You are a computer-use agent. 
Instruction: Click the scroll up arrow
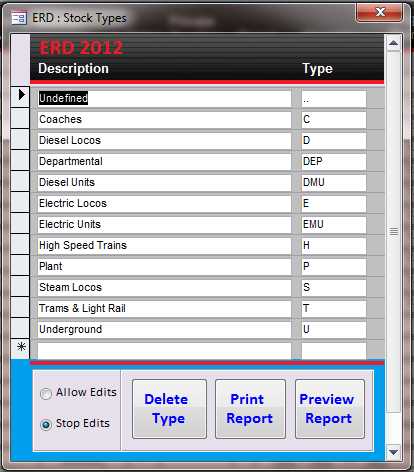coord(393,43)
